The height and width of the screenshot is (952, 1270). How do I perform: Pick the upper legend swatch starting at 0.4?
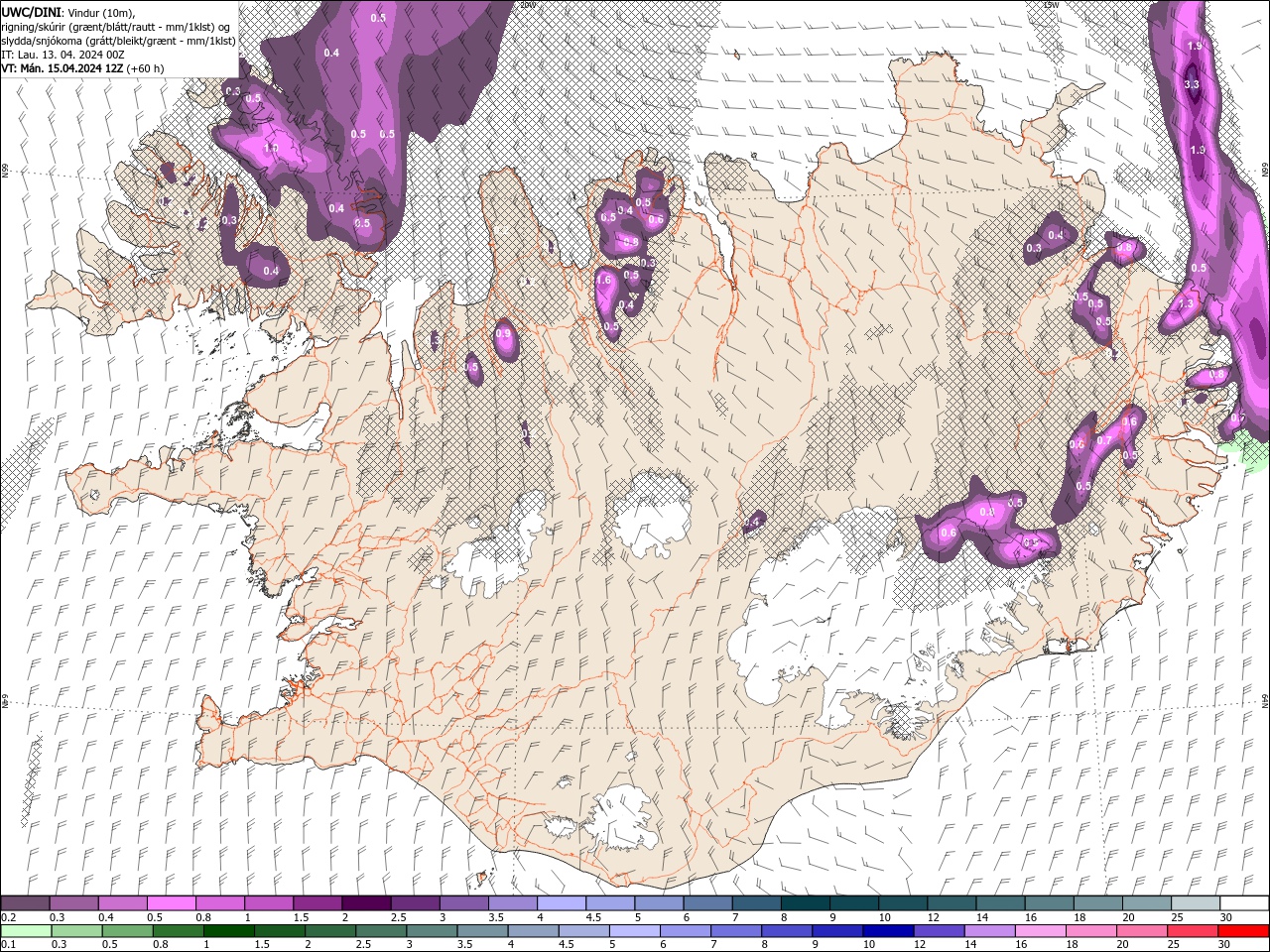123,903
